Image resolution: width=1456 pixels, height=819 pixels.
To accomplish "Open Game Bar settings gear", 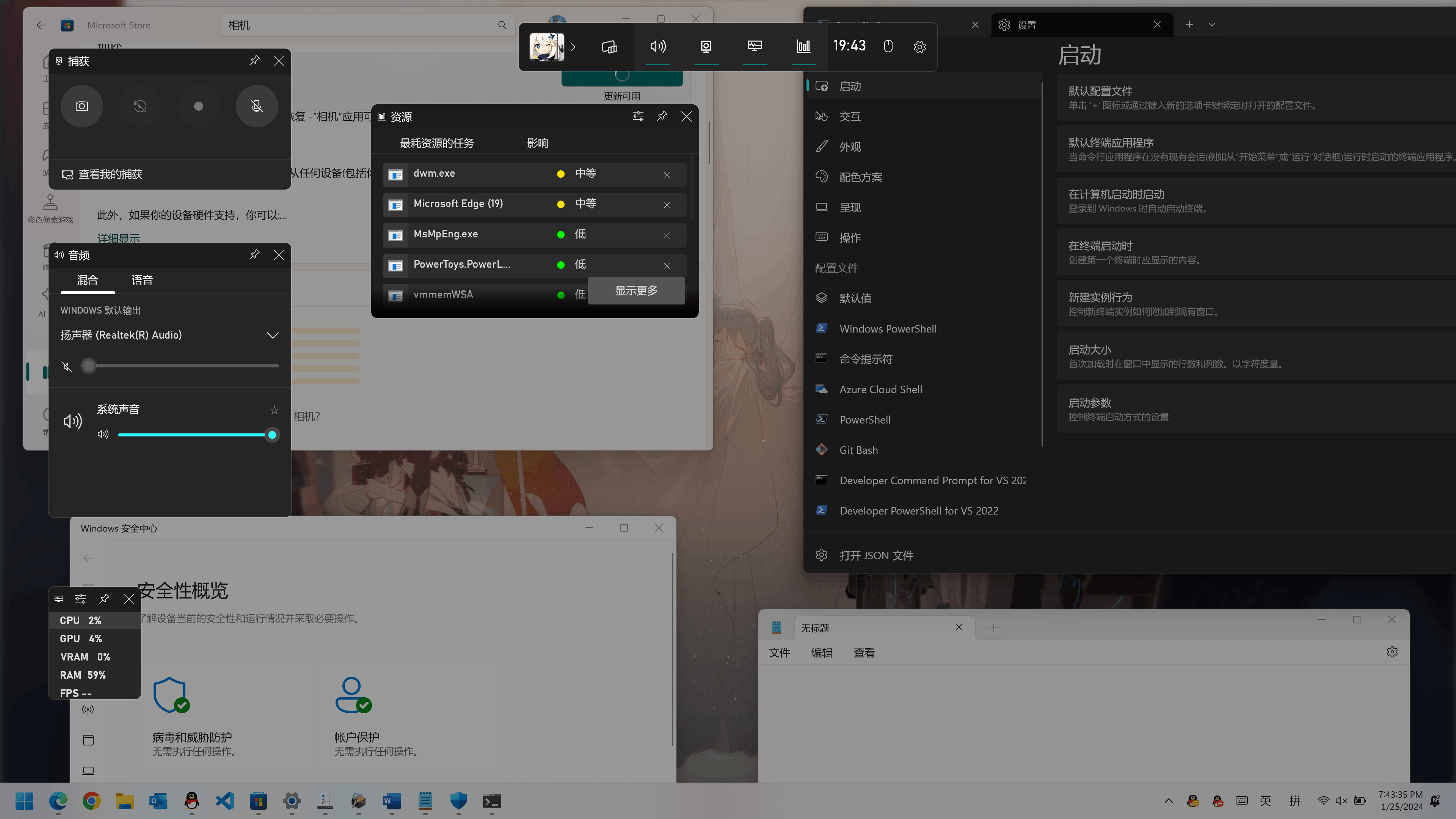I will tap(919, 47).
